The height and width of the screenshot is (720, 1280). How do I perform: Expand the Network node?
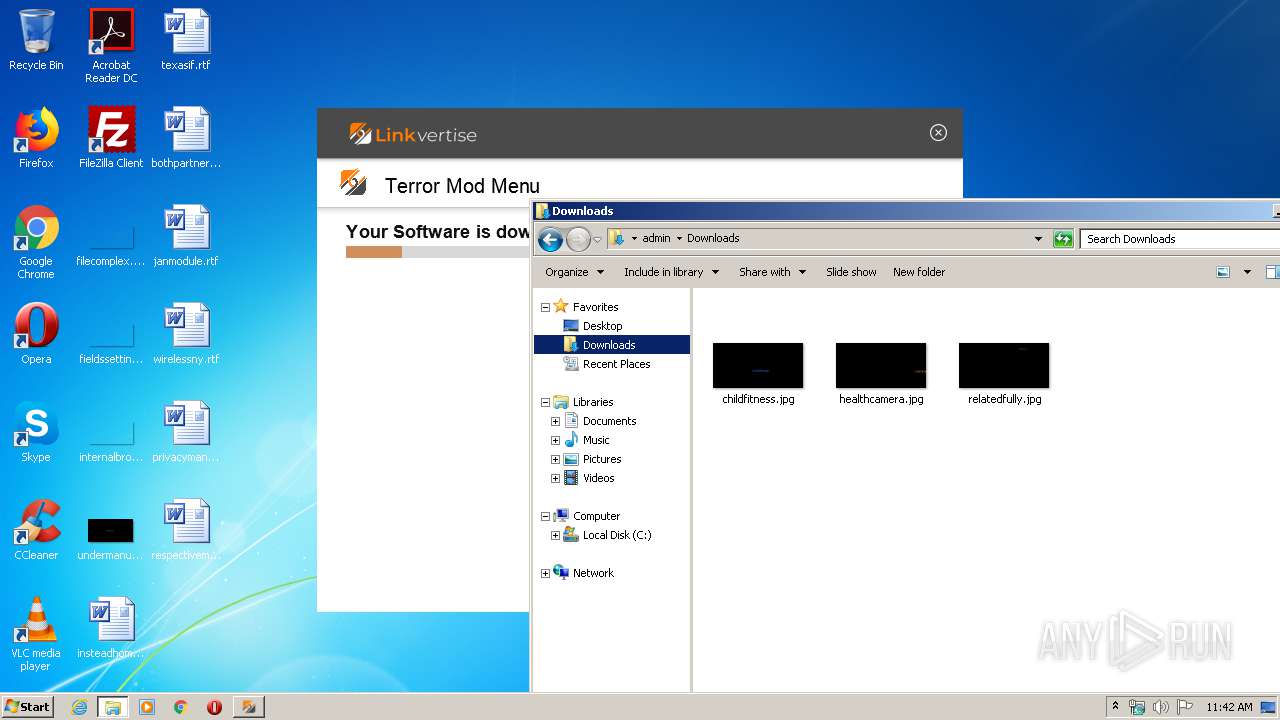point(545,573)
